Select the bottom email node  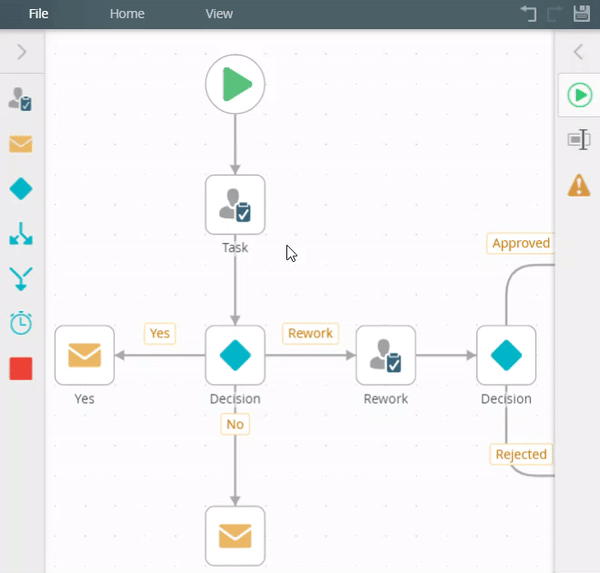[x=235, y=536]
